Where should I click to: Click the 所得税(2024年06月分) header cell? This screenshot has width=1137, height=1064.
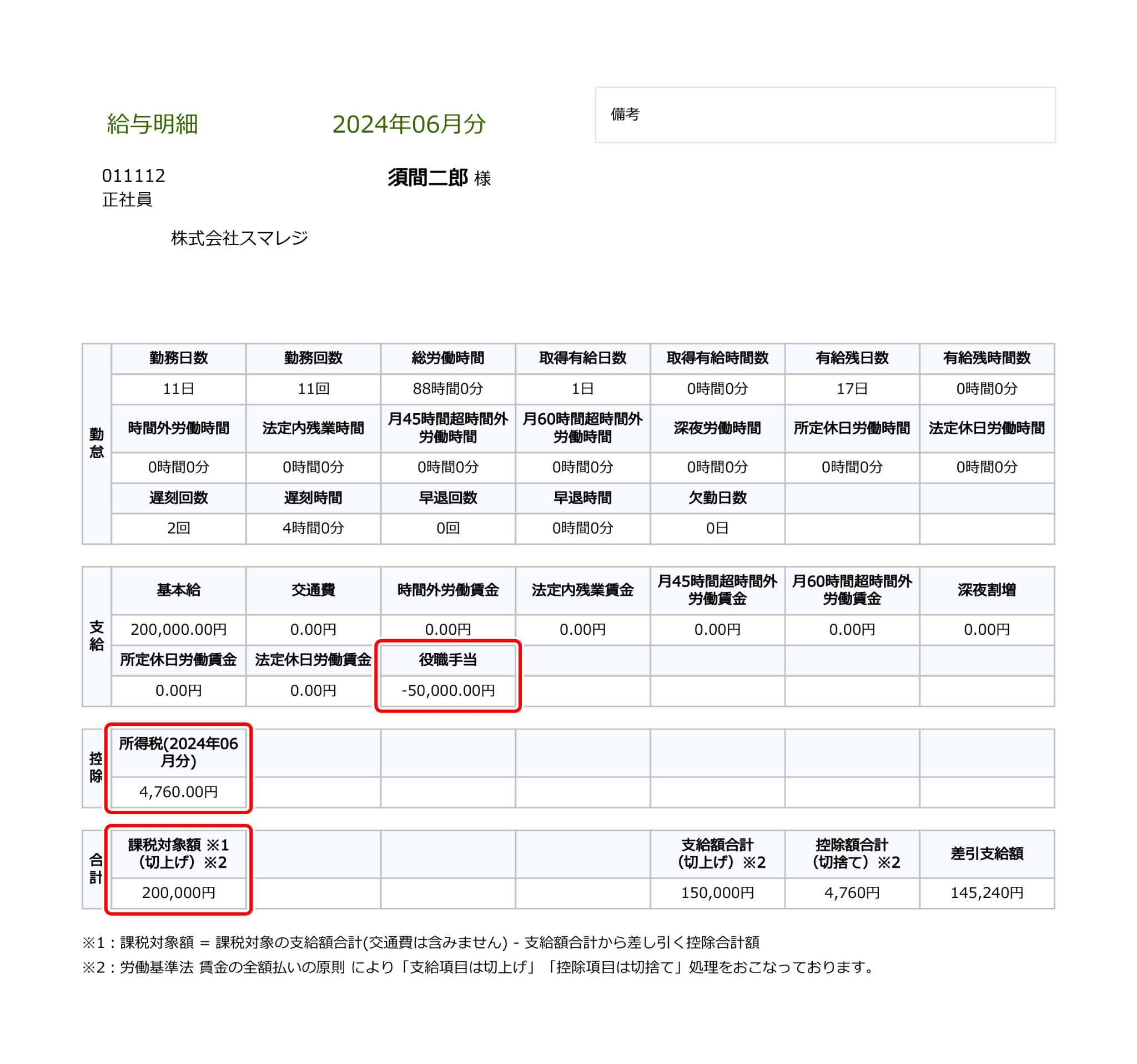click(x=178, y=752)
